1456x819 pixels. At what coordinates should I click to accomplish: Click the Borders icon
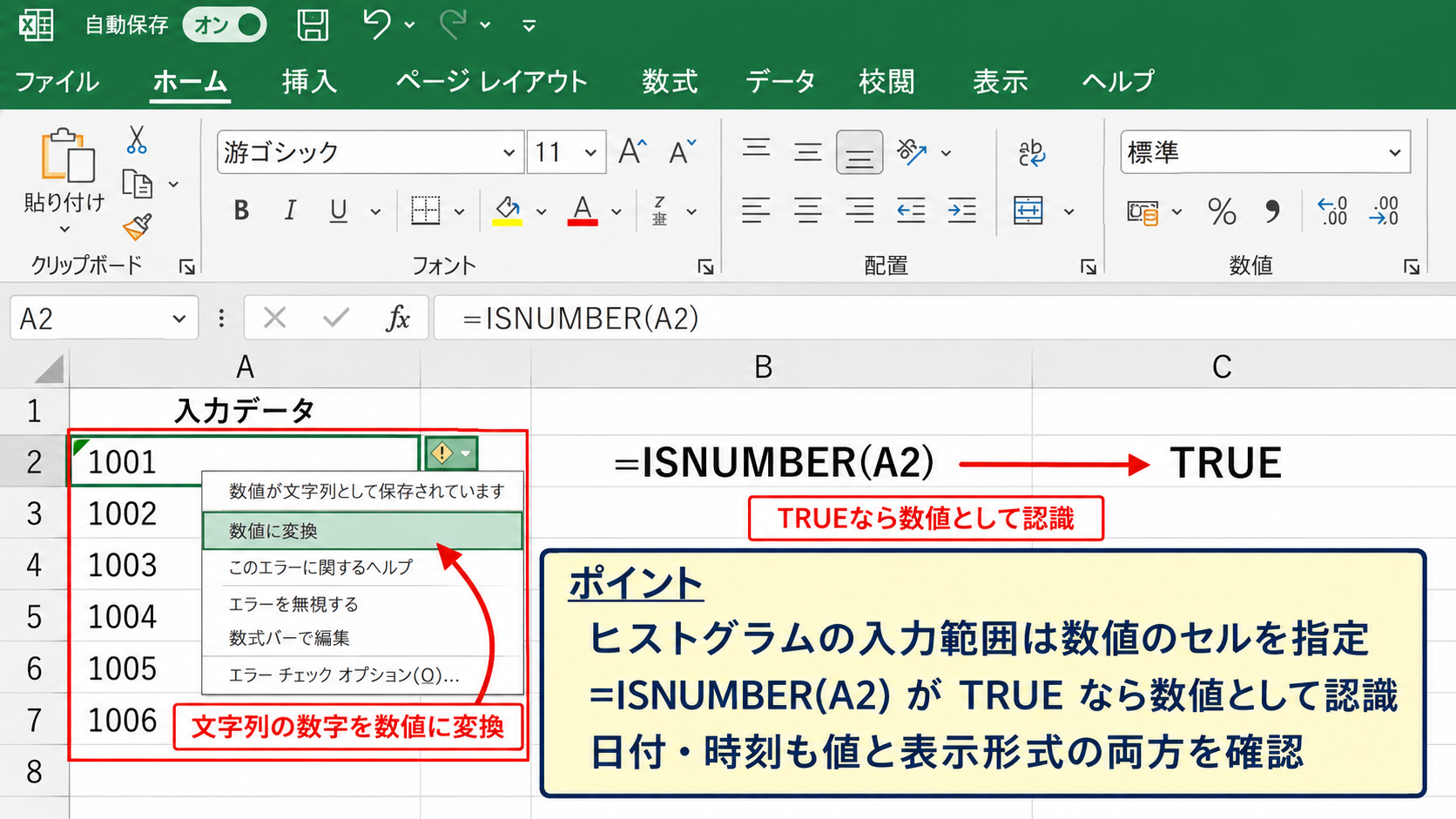[x=426, y=211]
